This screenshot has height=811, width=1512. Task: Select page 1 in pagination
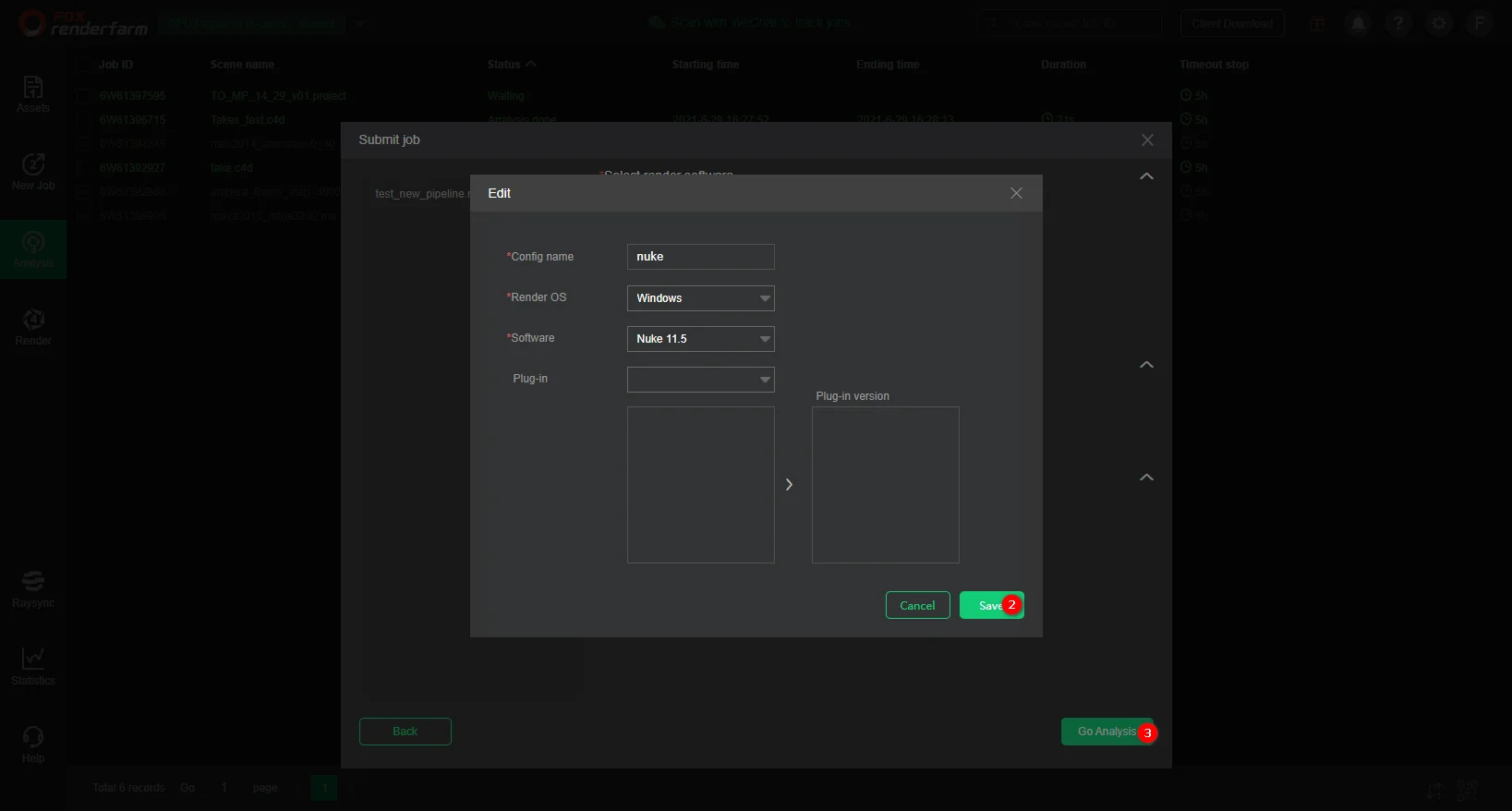(324, 788)
